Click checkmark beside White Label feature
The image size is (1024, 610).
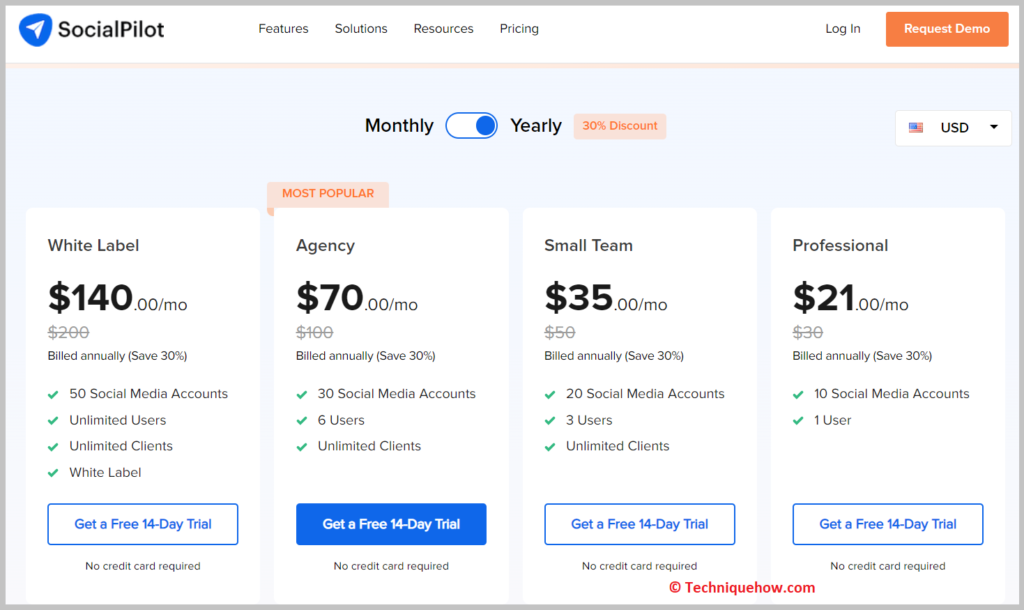[x=54, y=473]
